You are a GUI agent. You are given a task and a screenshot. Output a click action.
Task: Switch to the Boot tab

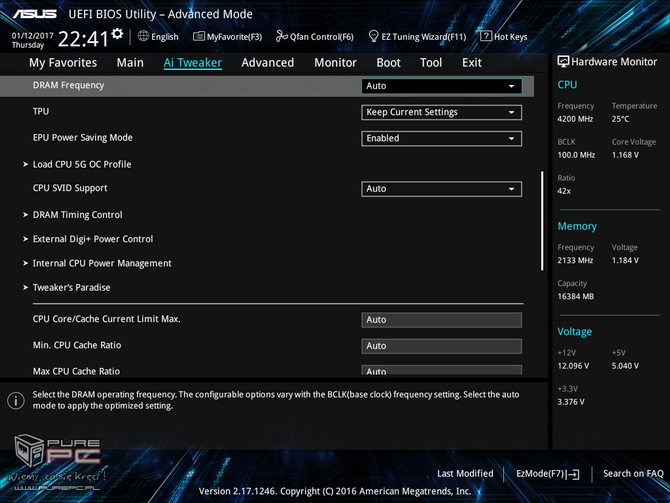click(388, 63)
